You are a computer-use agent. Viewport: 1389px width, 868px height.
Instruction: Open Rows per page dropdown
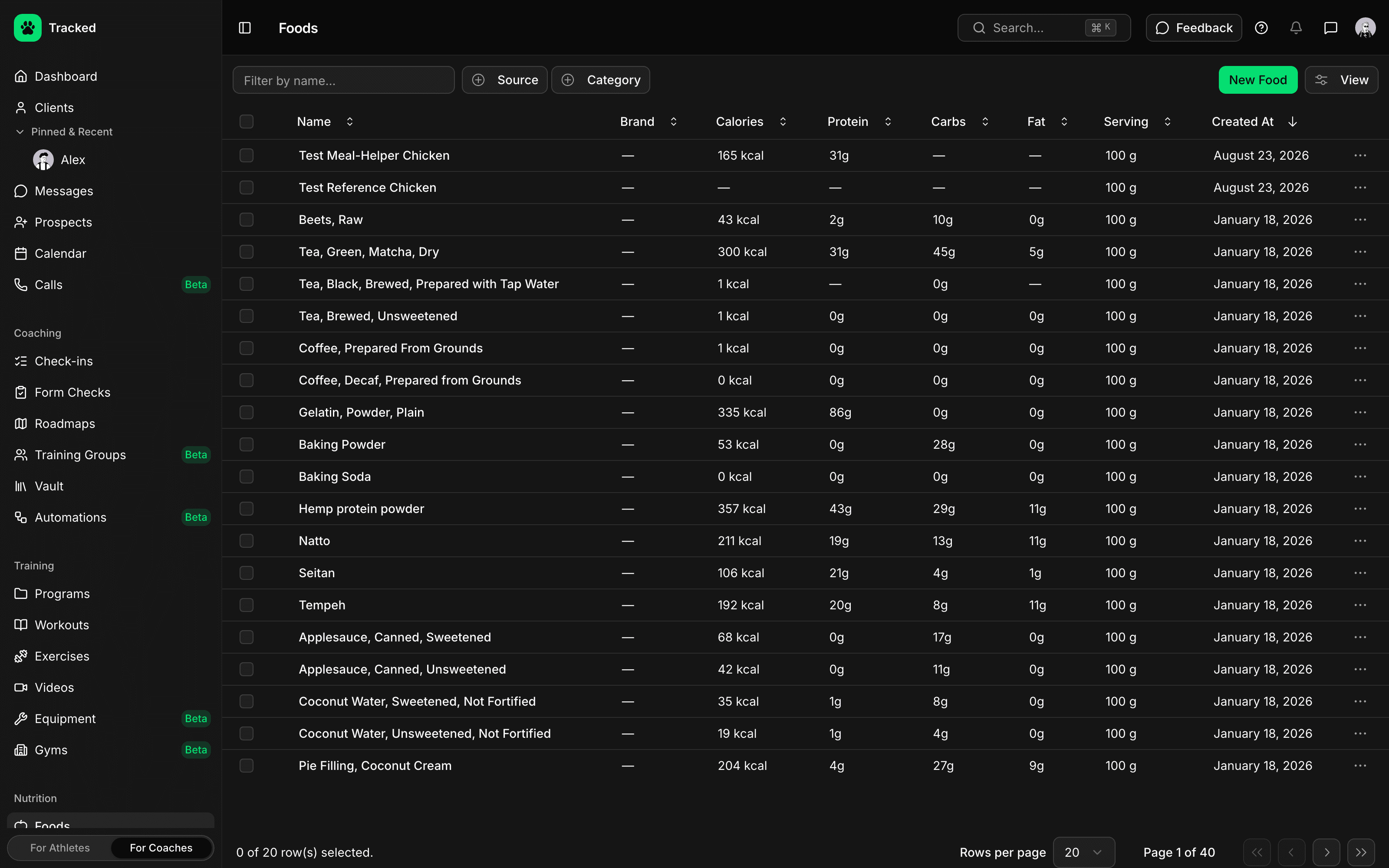[x=1084, y=852]
